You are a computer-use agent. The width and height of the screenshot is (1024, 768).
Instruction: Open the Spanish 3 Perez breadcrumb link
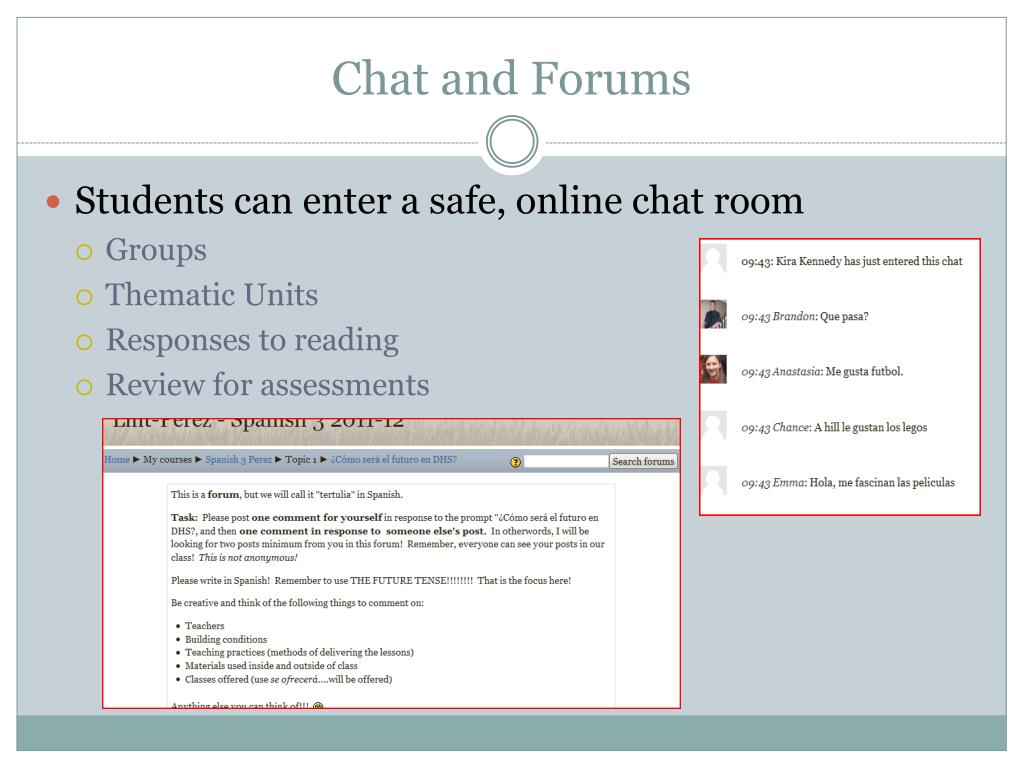(x=238, y=459)
